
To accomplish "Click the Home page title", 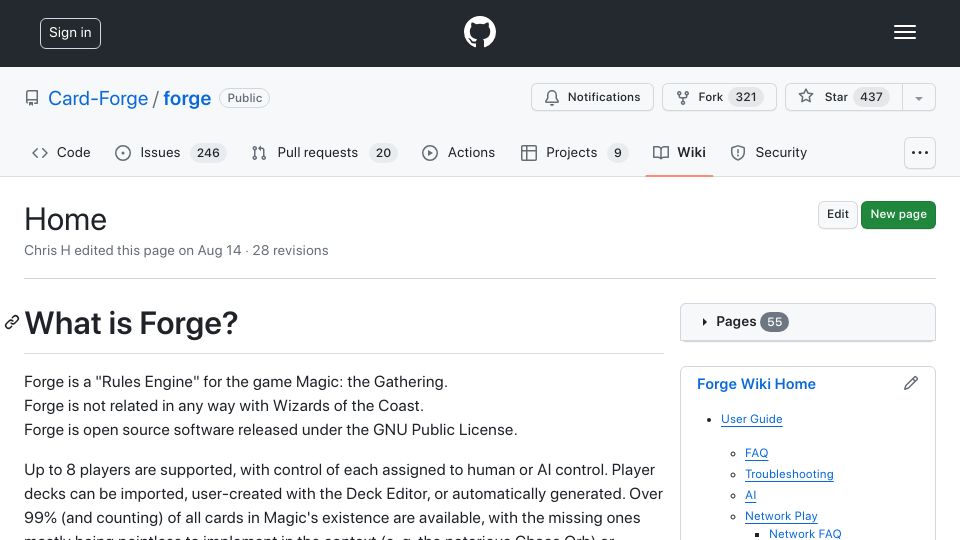I will pyautogui.click(x=66, y=219).
